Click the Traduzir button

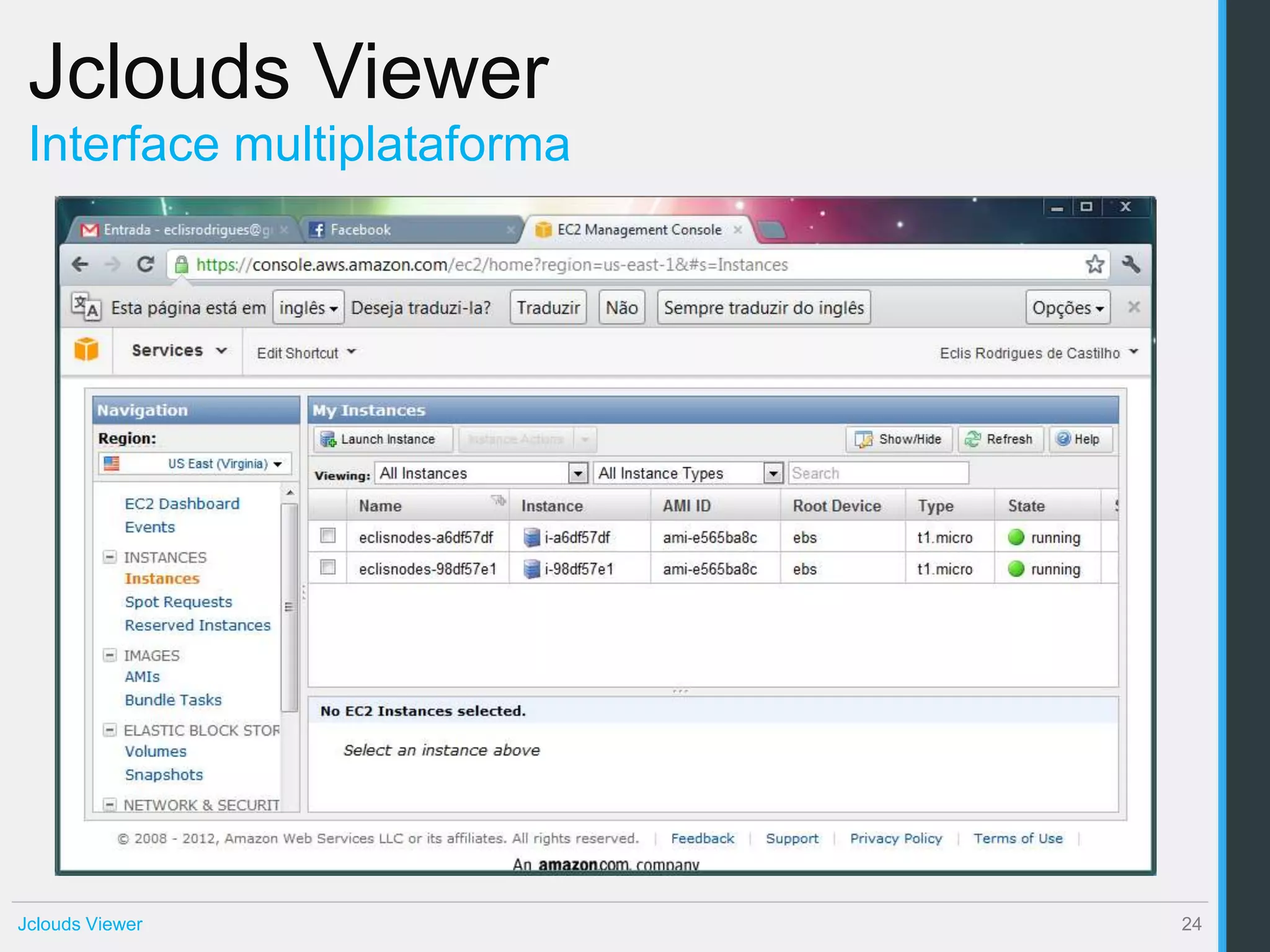click(x=548, y=307)
